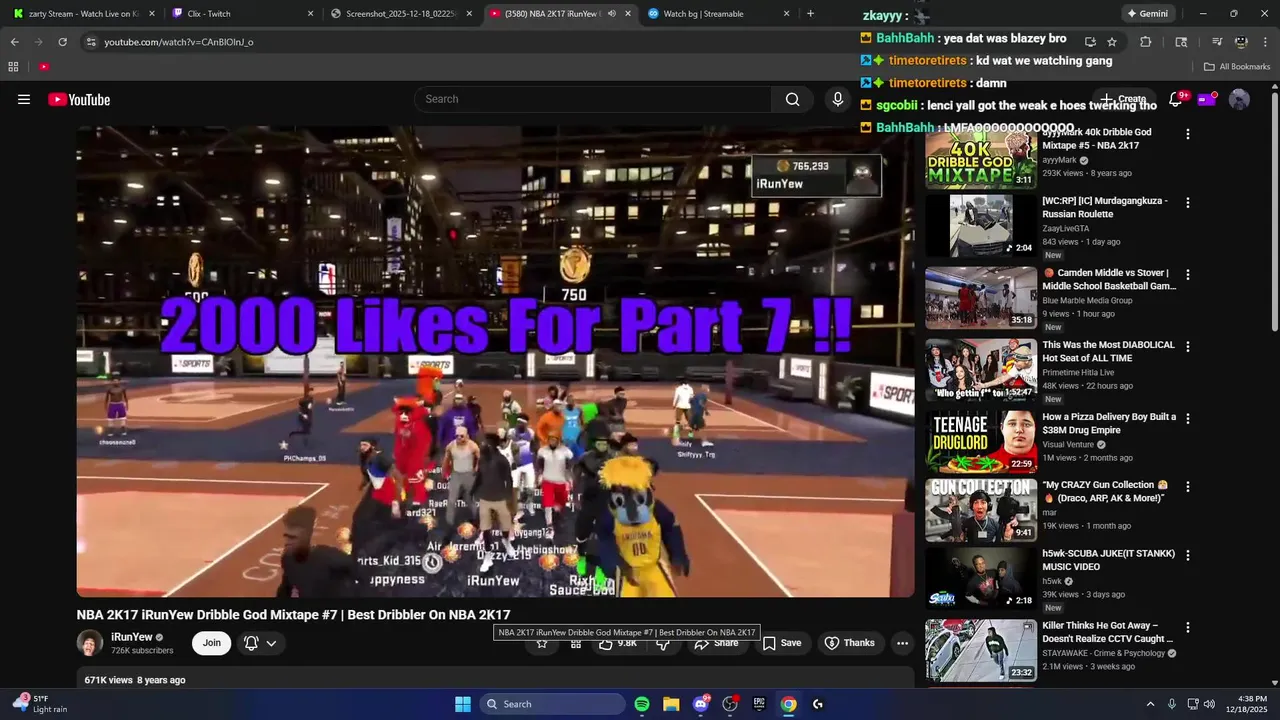Open Killer Thinks He Got Away thumbnail

pyautogui.click(x=981, y=651)
